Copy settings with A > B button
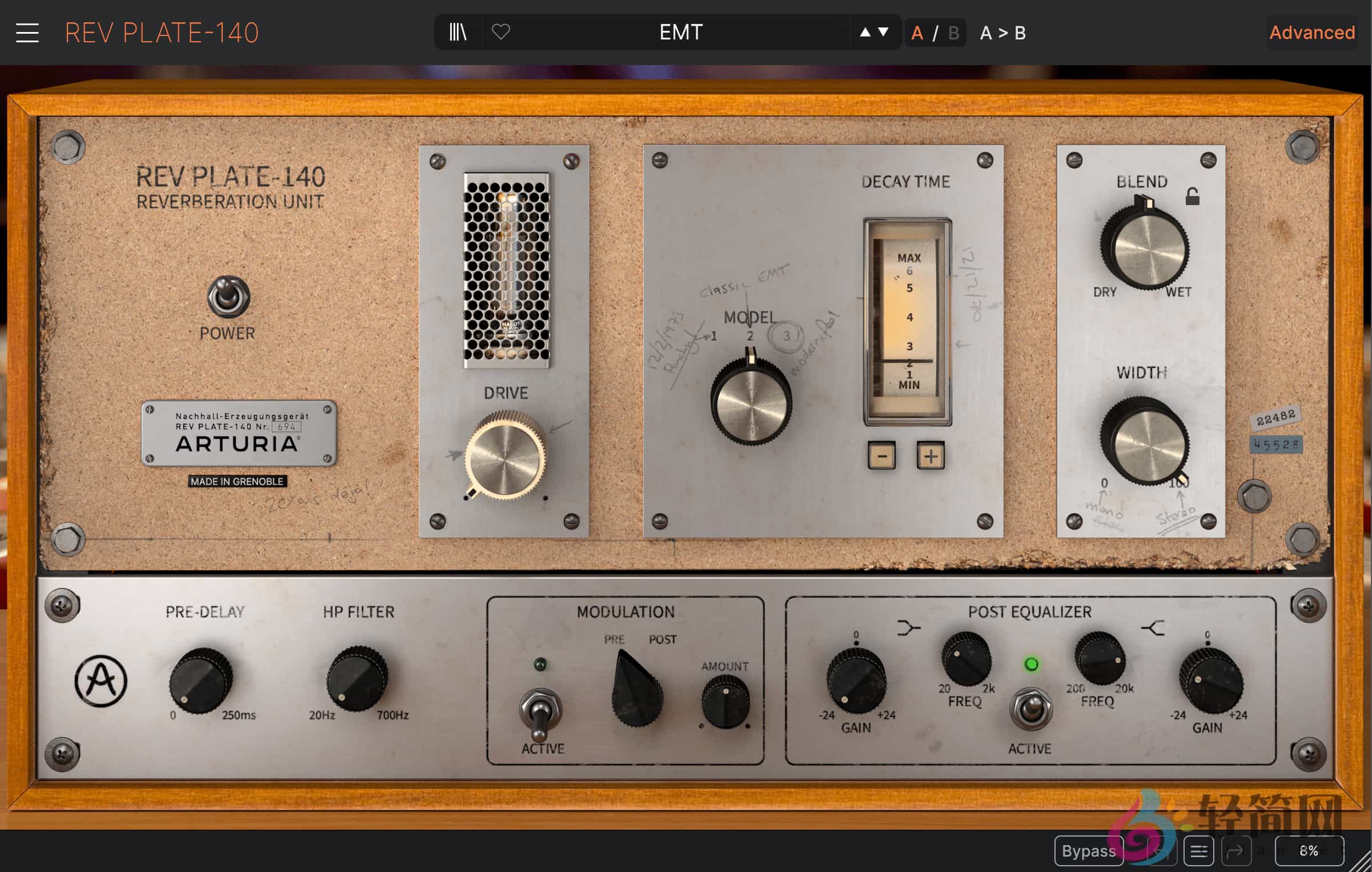Viewport: 1372px width, 872px height. point(1003,33)
